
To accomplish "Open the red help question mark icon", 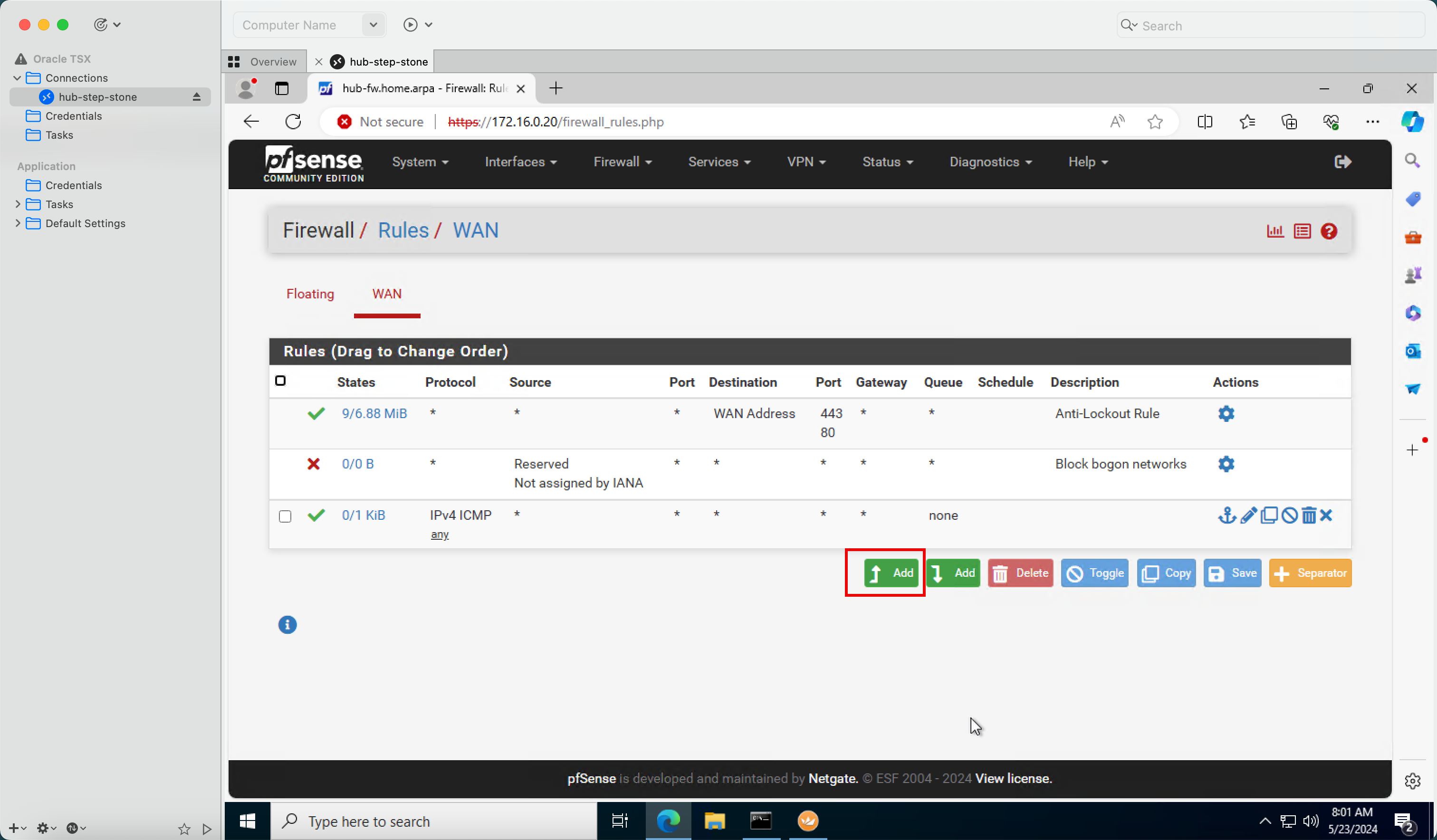I will (x=1329, y=231).
